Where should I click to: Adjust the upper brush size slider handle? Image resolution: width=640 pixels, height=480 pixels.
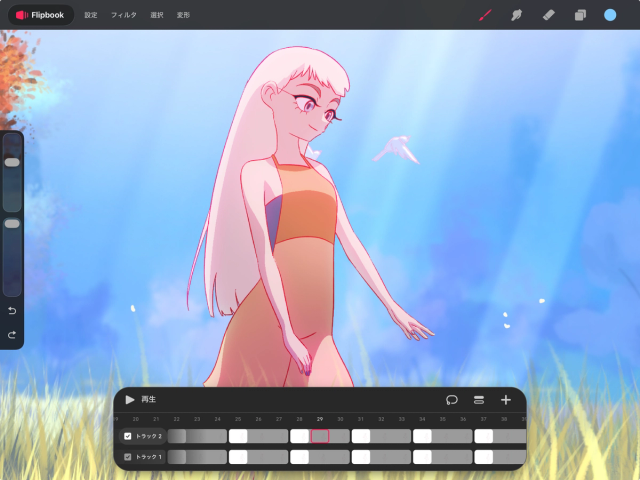point(12,162)
